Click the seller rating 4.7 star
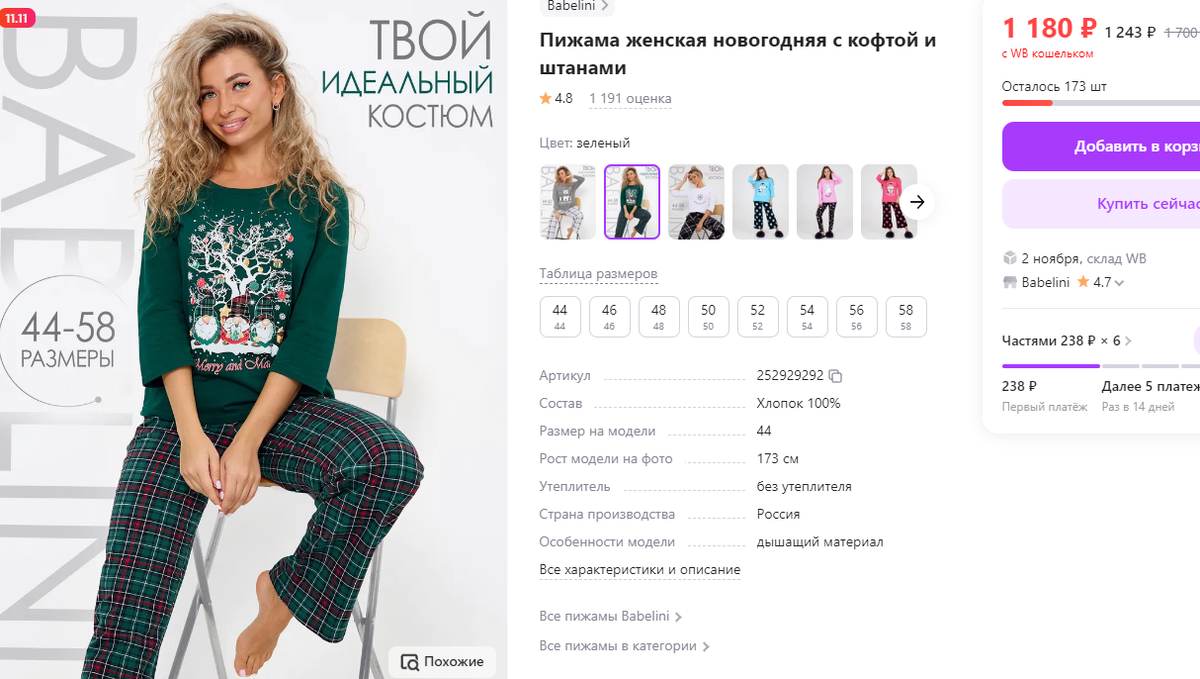 pyautogui.click(x=1083, y=282)
